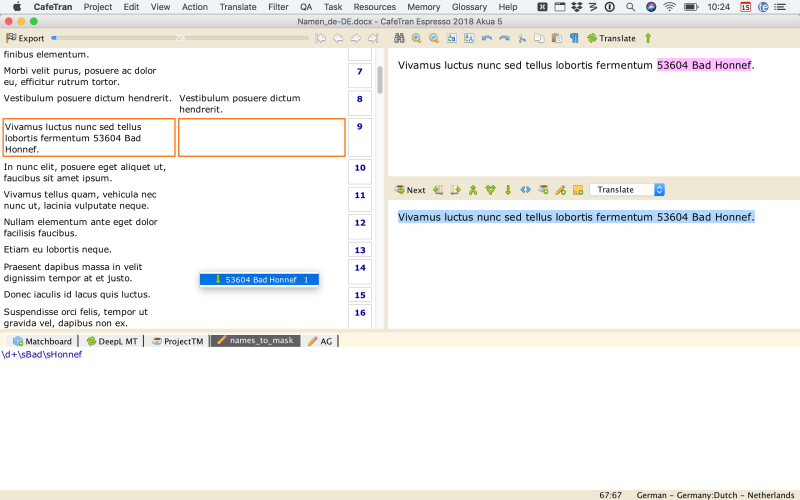Open the Translate mode dropdown
This screenshot has height=500, width=800.
click(627, 190)
